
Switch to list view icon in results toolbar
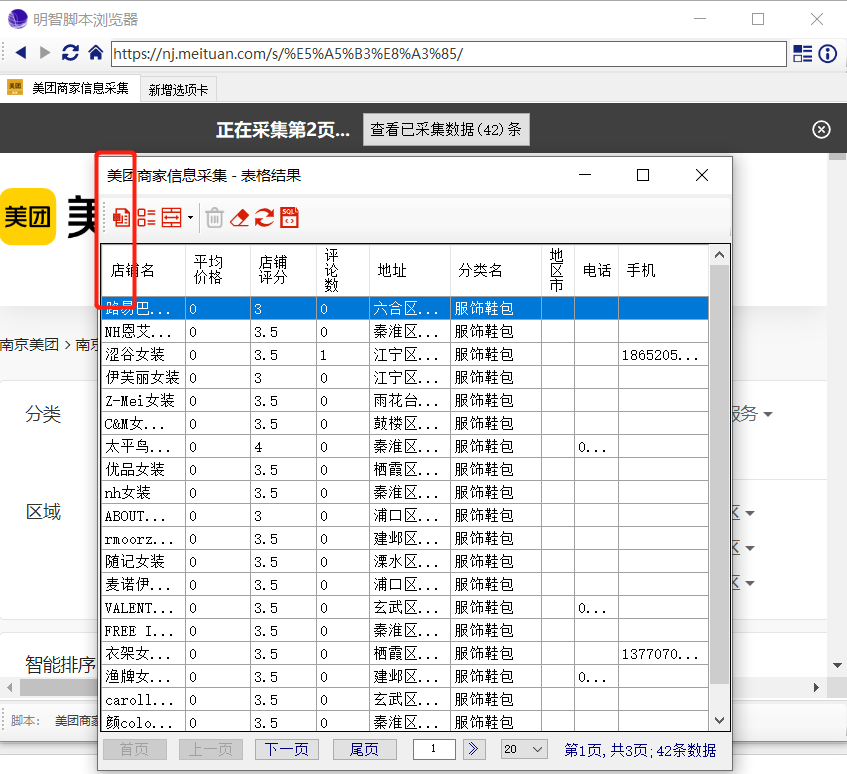tap(146, 218)
